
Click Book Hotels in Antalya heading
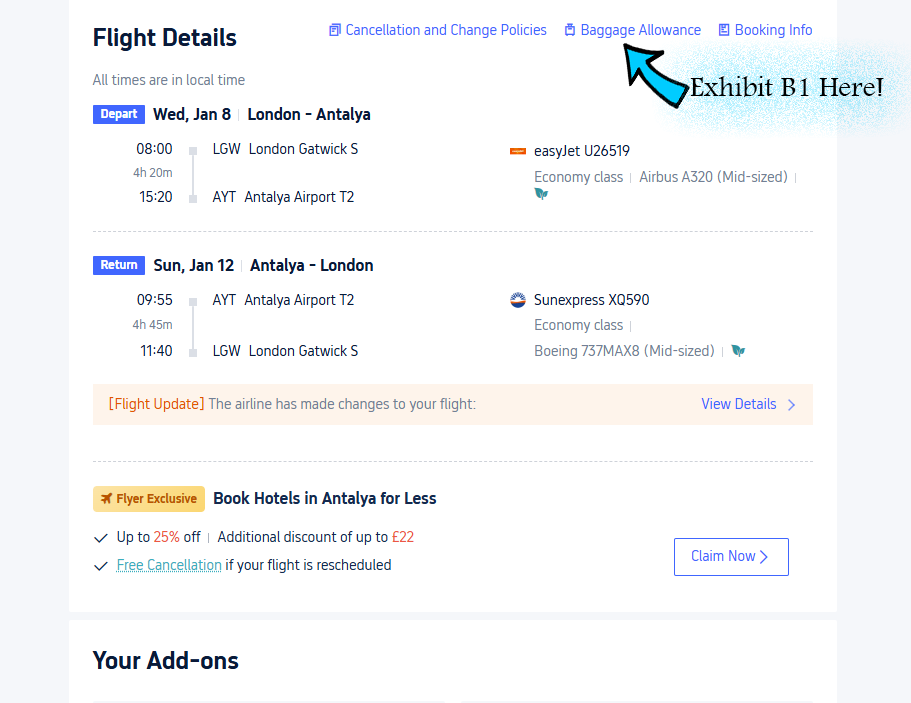click(325, 498)
